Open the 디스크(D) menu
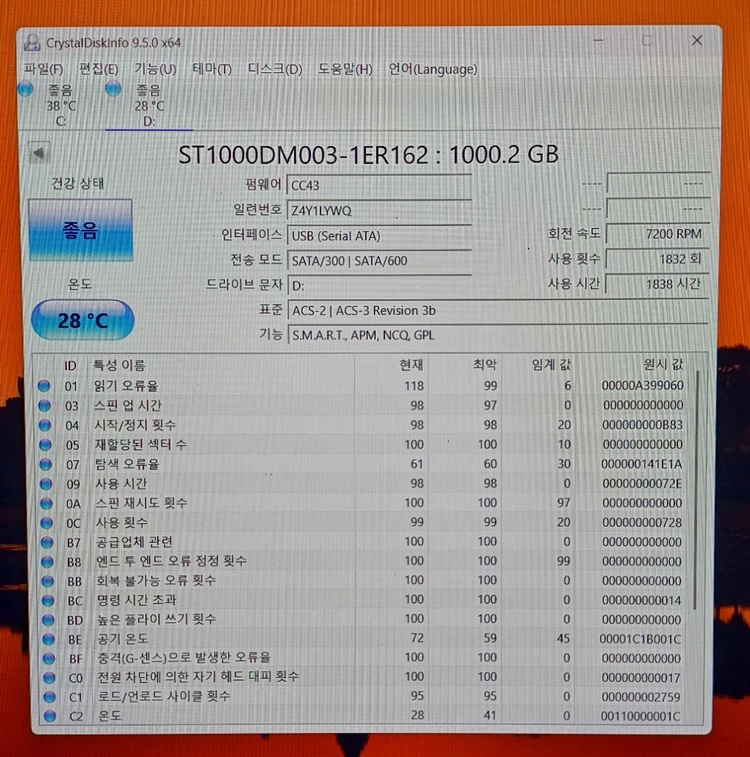The width and height of the screenshot is (750, 757). point(275,70)
